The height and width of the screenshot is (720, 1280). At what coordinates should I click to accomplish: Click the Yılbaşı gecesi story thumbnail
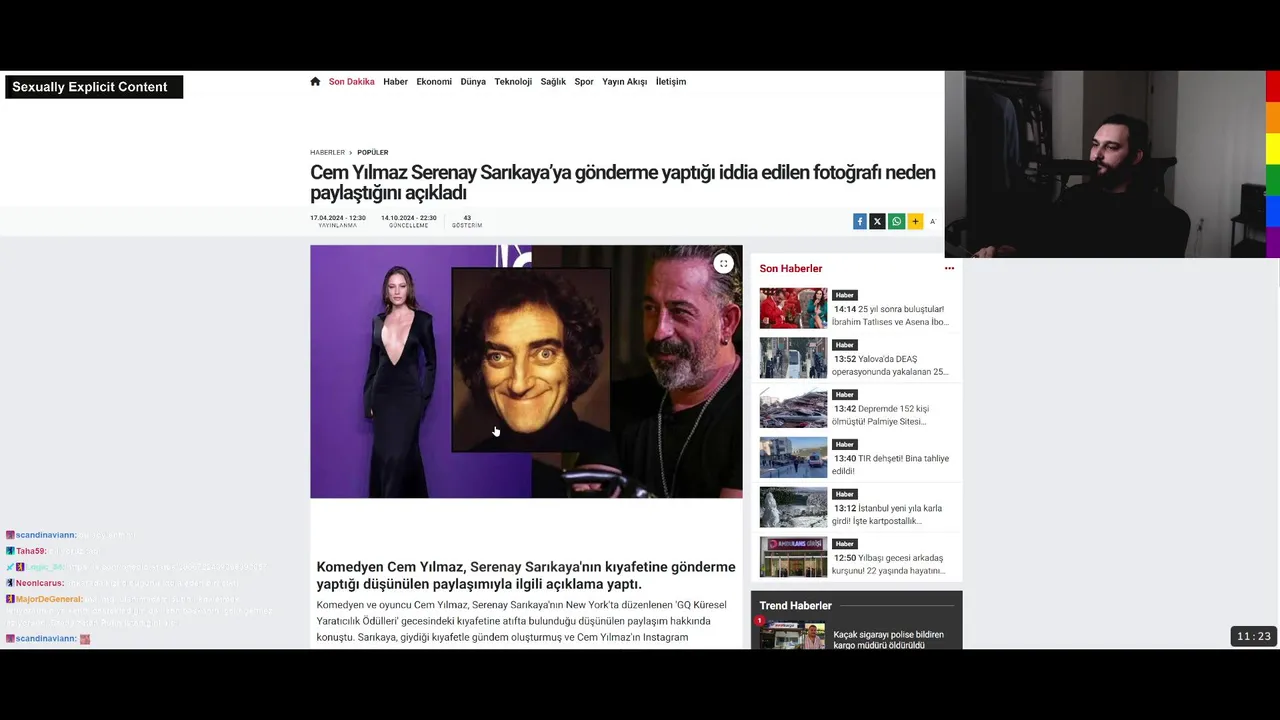point(793,557)
